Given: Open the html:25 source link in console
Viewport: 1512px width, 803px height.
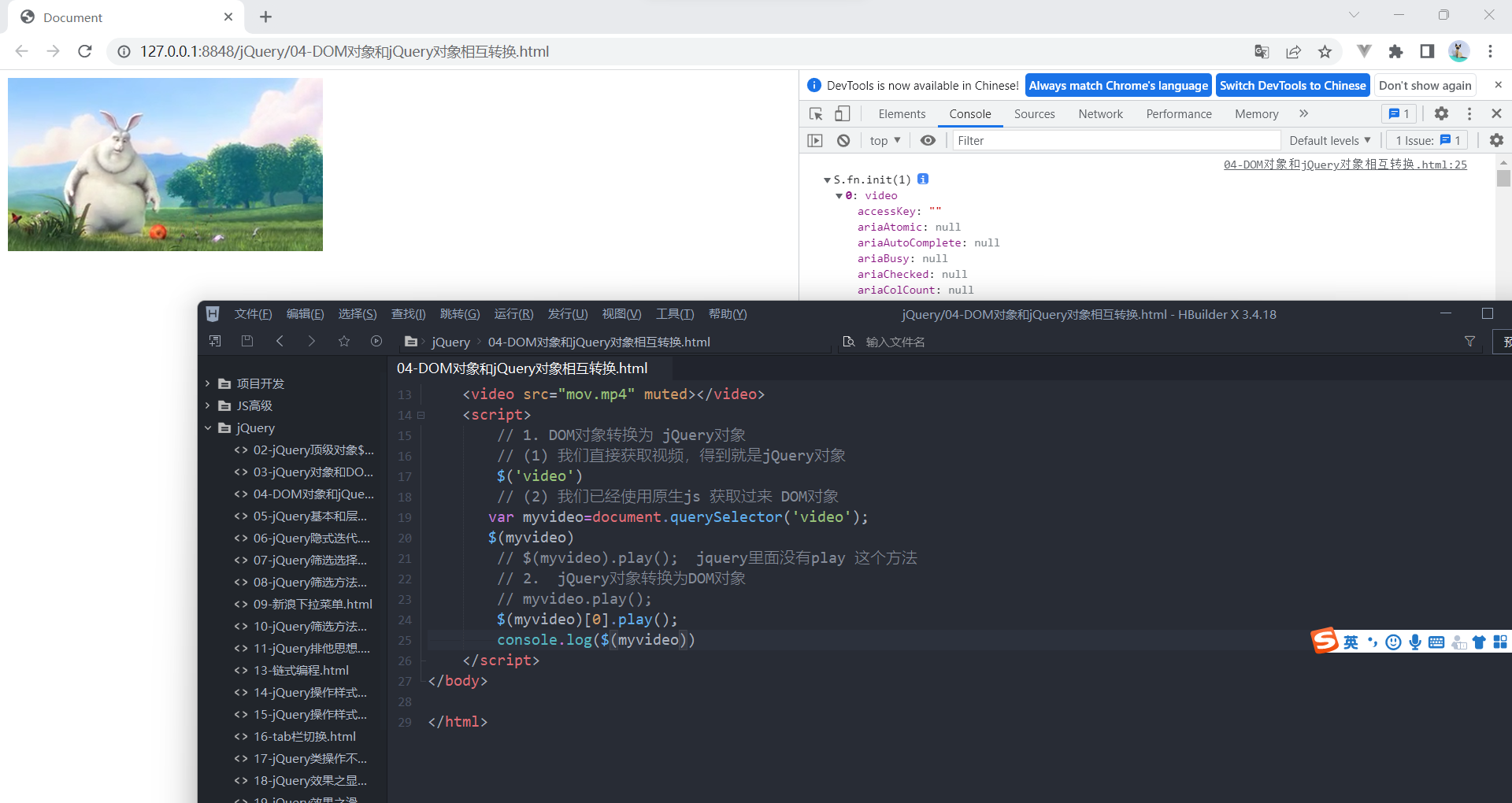Looking at the screenshot, I should pos(1345,165).
